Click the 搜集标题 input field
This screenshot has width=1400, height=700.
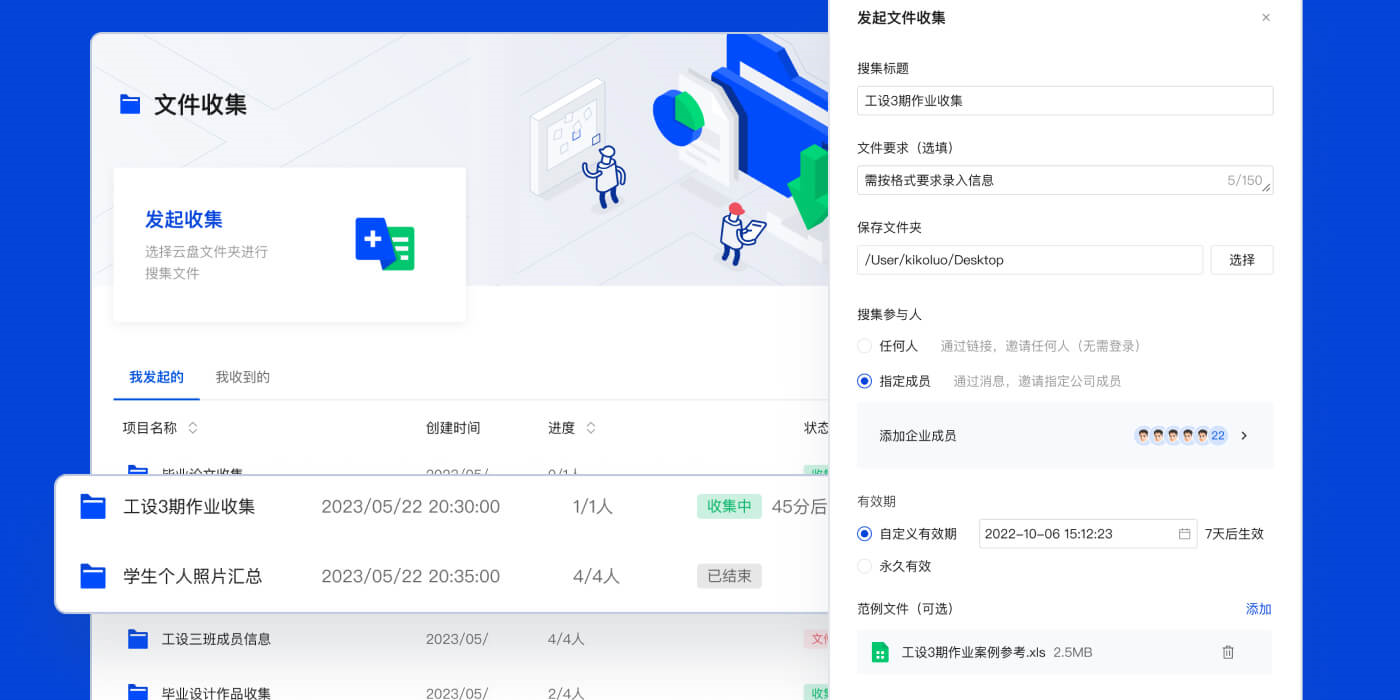[1063, 100]
